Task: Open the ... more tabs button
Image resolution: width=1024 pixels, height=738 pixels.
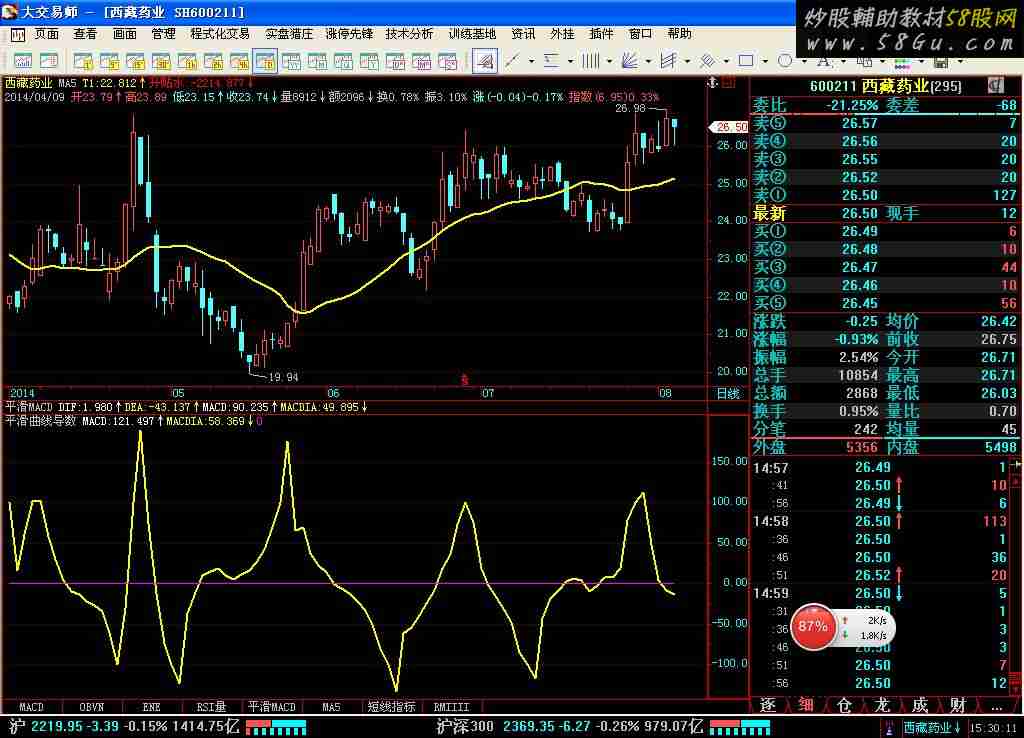Action: (x=996, y=705)
